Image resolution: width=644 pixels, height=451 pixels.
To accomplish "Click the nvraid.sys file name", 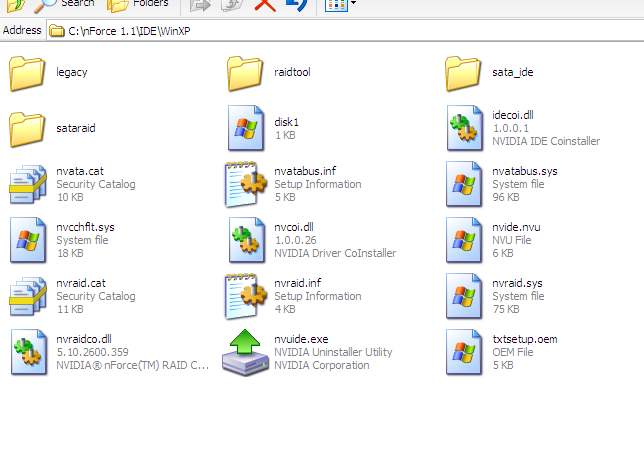I will coord(517,283).
